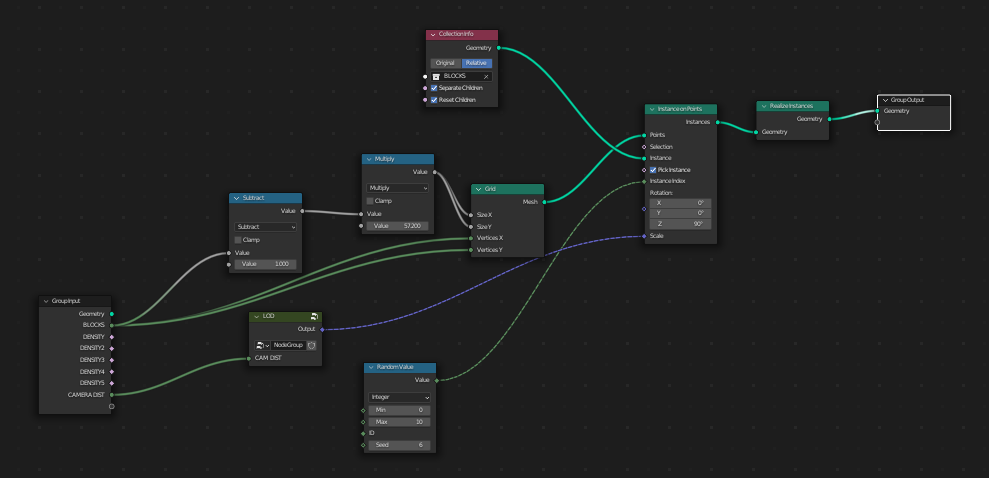Image resolution: width=989 pixels, height=478 pixels.
Task: Click the Random Value Min field
Action: [399, 410]
